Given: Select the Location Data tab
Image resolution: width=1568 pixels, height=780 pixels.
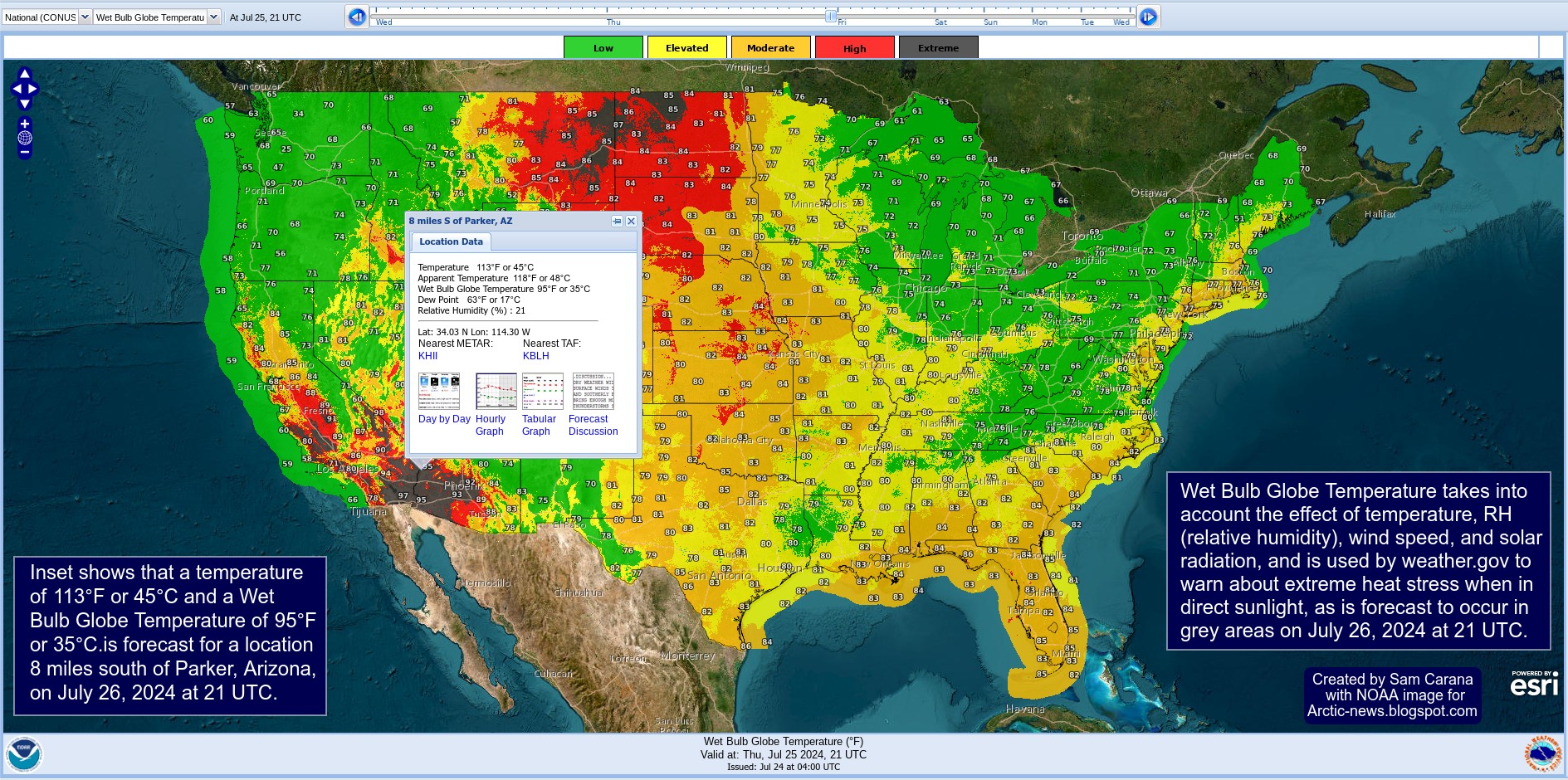Looking at the screenshot, I should [451, 241].
